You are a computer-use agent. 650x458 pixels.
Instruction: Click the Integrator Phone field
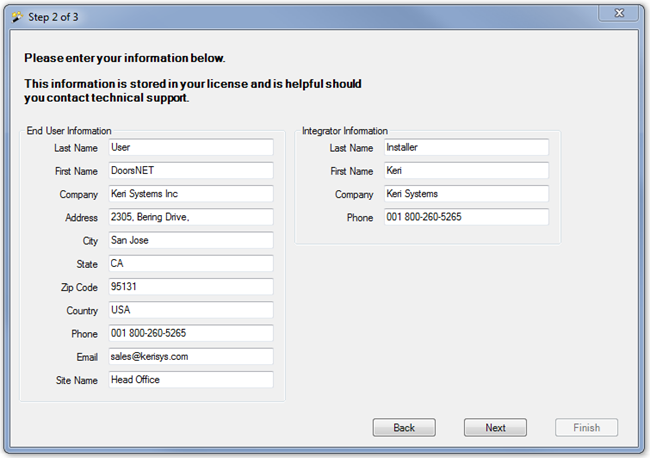(466, 217)
